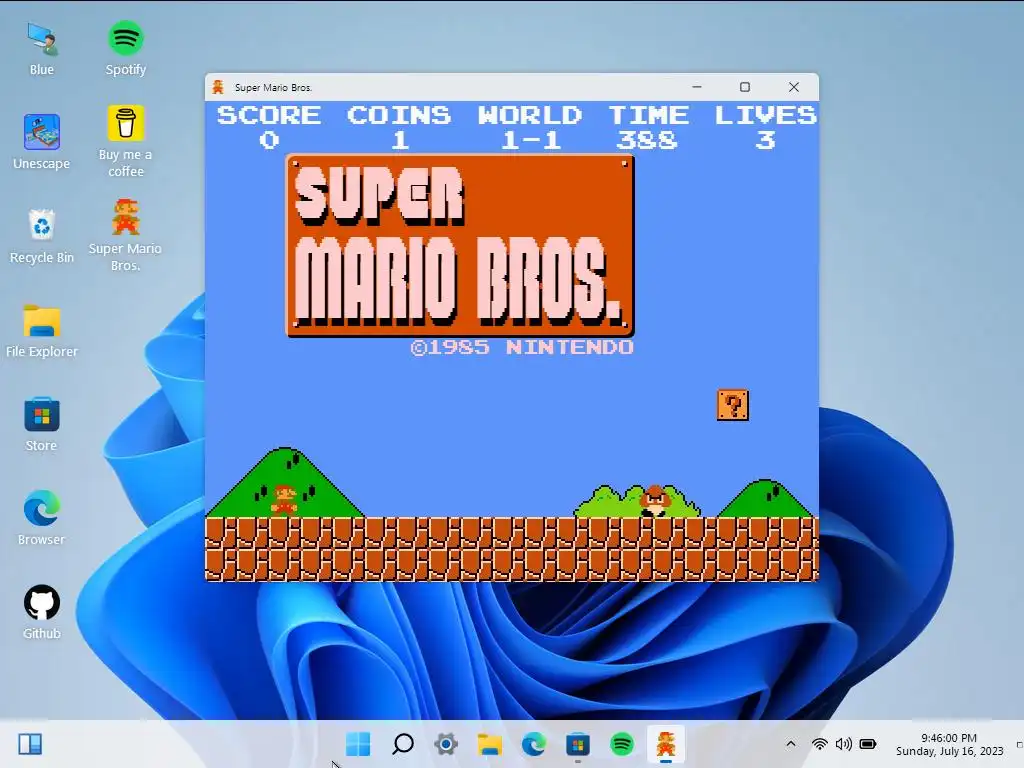Click the world value 1-1

point(531,140)
